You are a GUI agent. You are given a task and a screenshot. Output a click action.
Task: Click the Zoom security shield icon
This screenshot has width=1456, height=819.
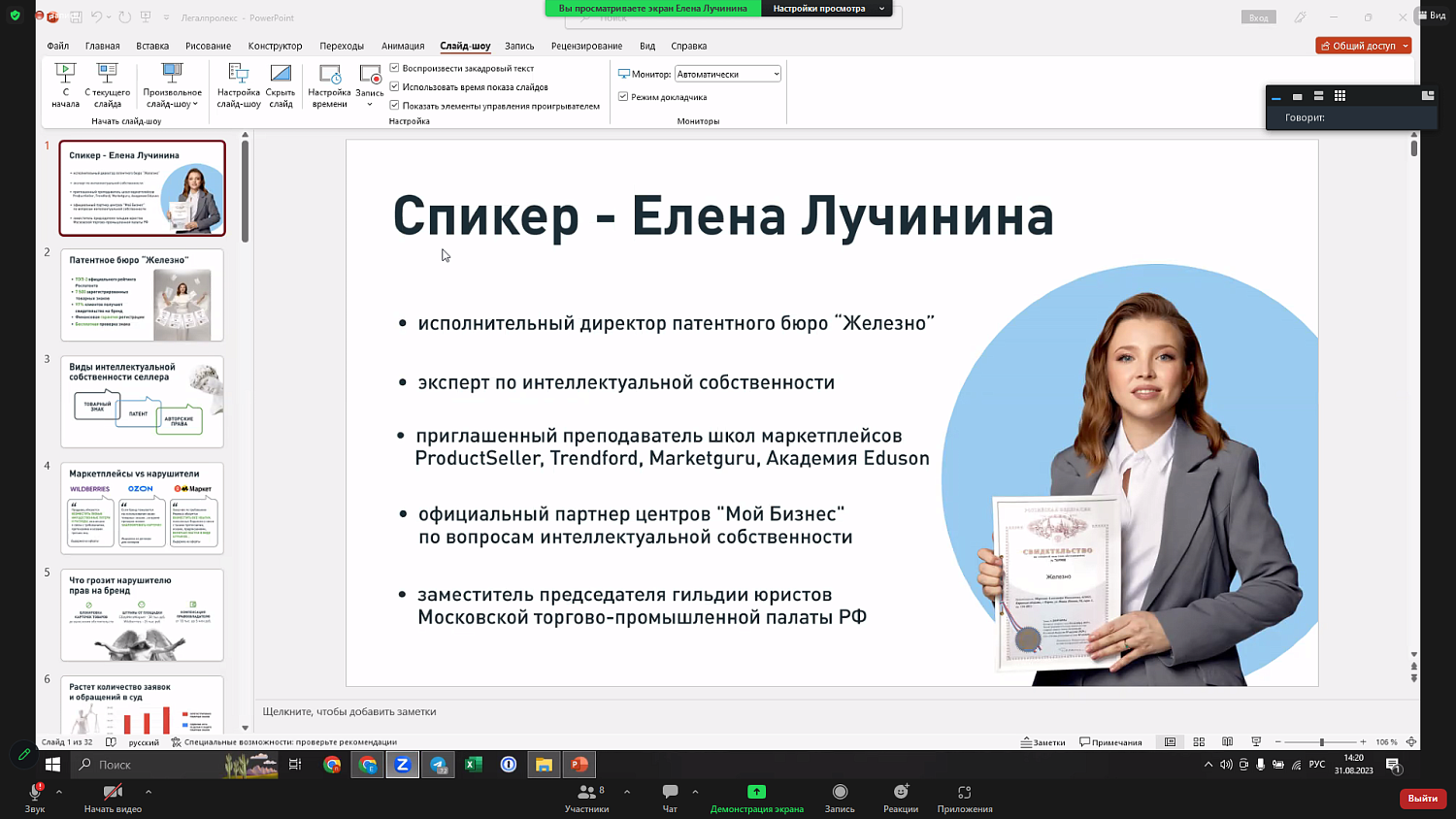15,16
